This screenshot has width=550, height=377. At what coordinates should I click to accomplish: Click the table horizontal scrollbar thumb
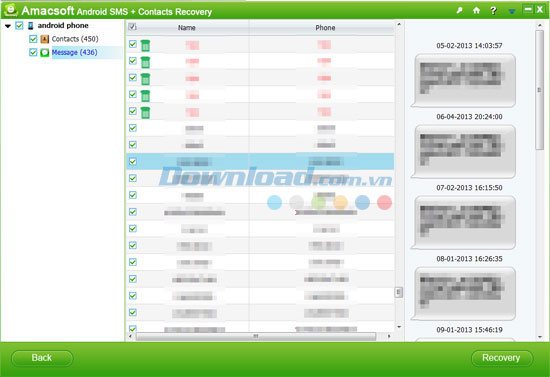coord(256,336)
